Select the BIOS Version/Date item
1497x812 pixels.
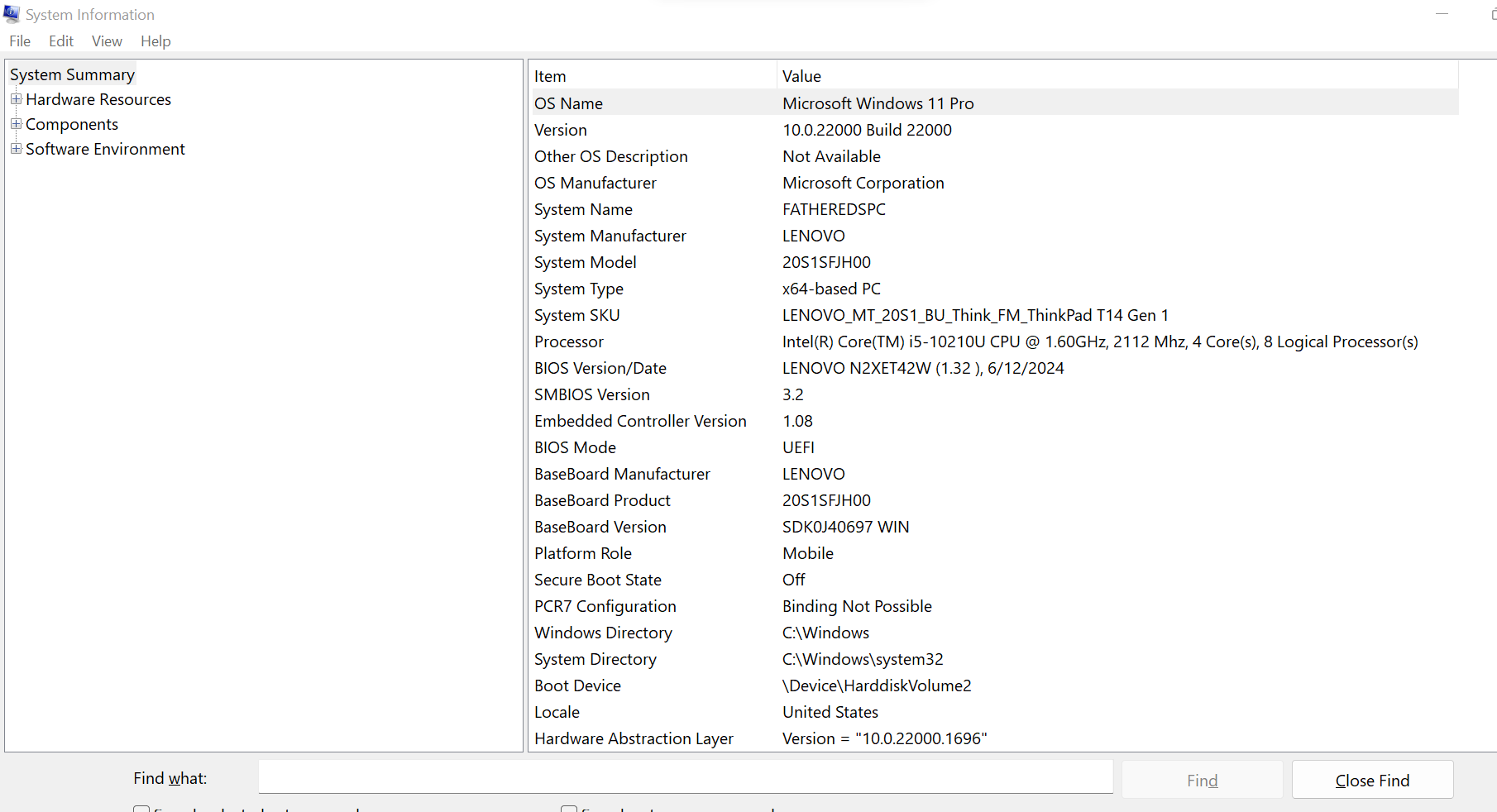tap(600, 368)
